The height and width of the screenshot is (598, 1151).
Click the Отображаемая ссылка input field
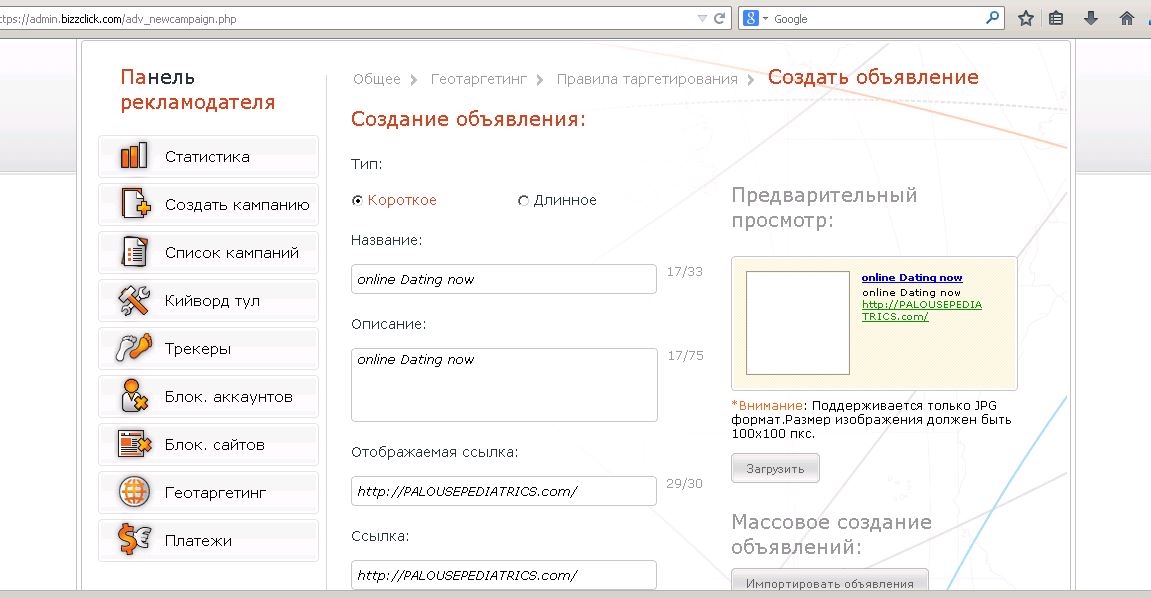(504, 491)
